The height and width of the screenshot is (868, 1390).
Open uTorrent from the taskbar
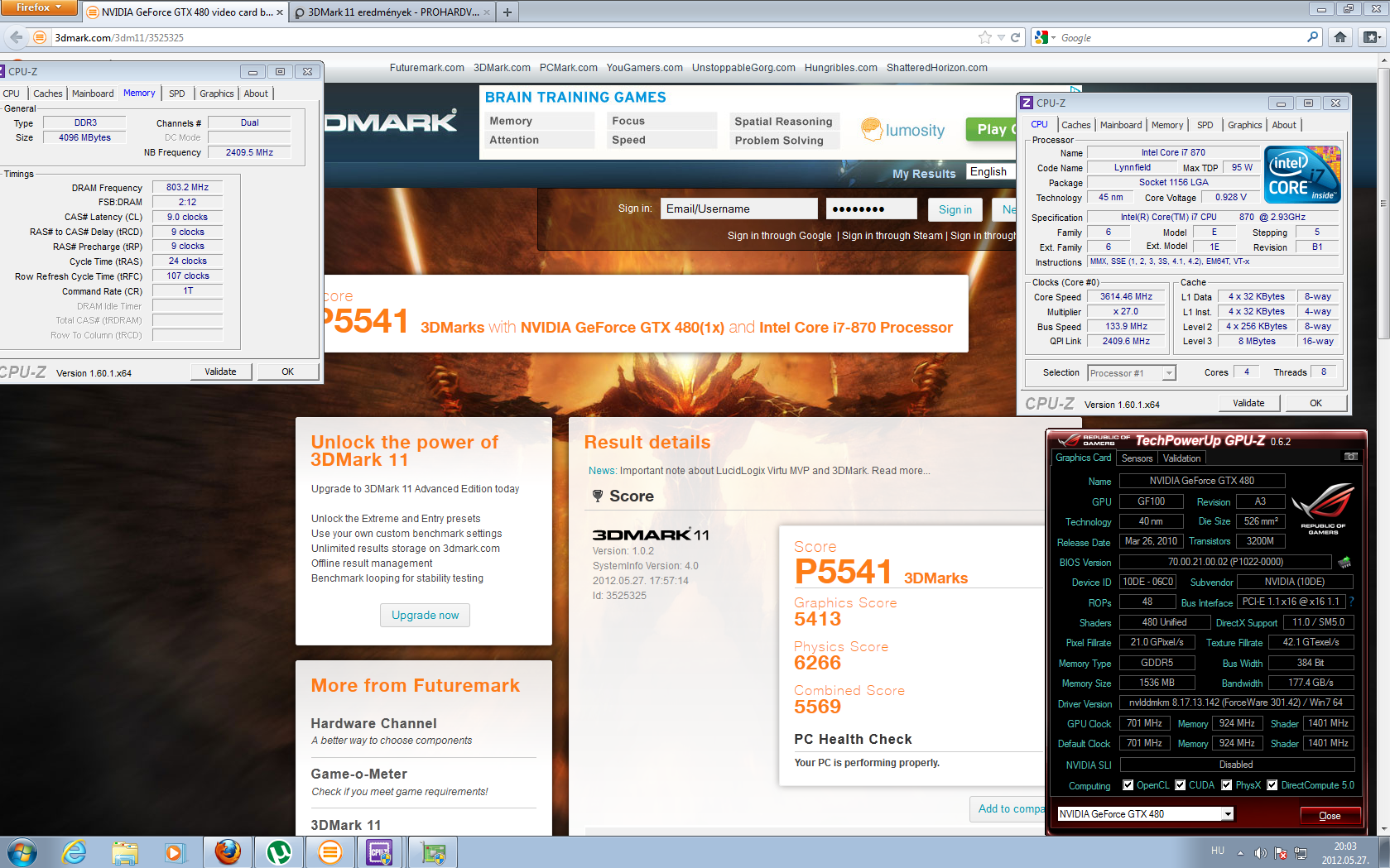[279, 852]
